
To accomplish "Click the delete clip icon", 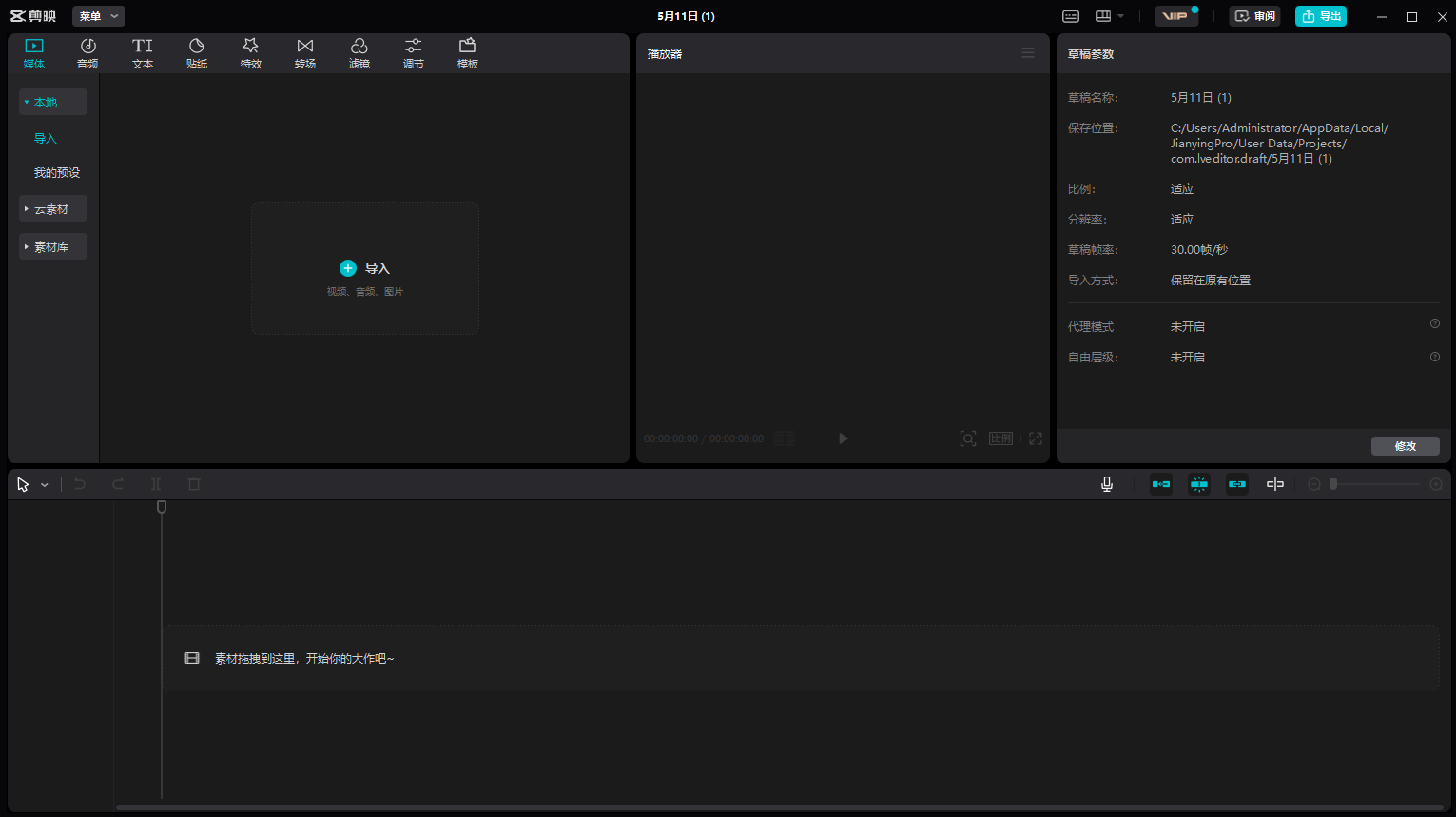I will 194,484.
